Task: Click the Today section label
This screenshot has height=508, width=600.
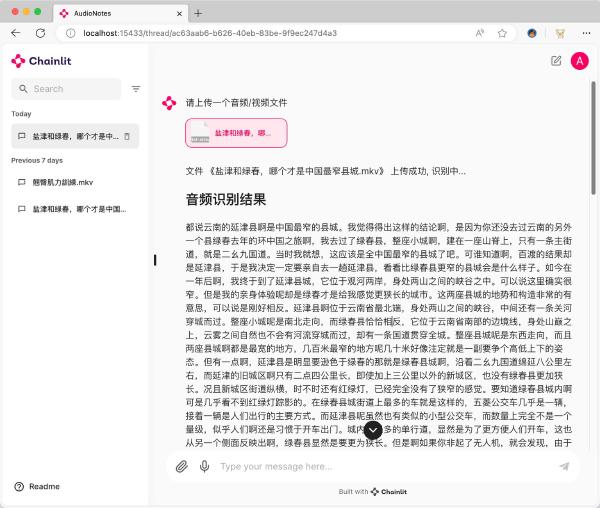Action: [x=21, y=114]
